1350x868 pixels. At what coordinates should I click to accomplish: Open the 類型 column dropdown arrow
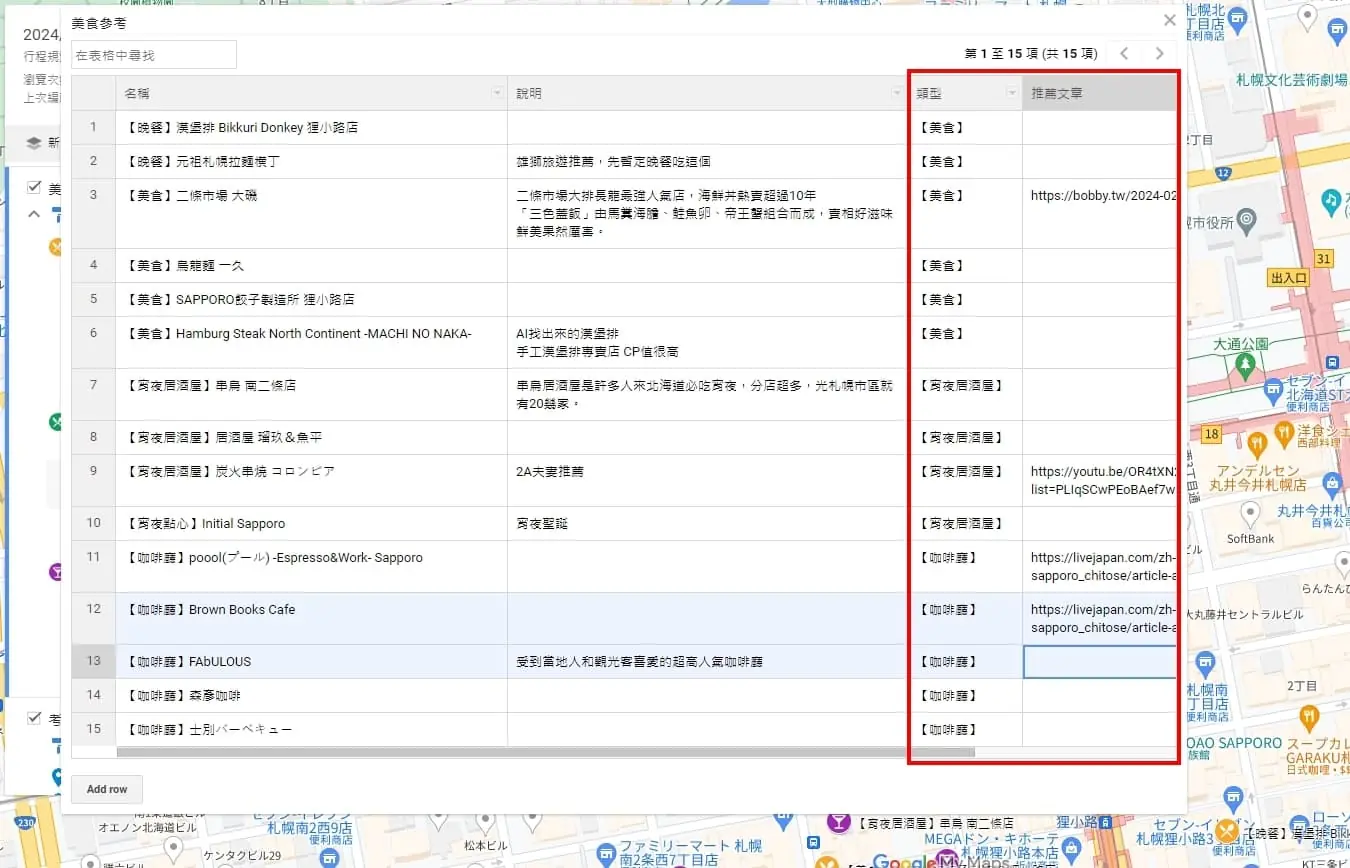[x=1012, y=94]
